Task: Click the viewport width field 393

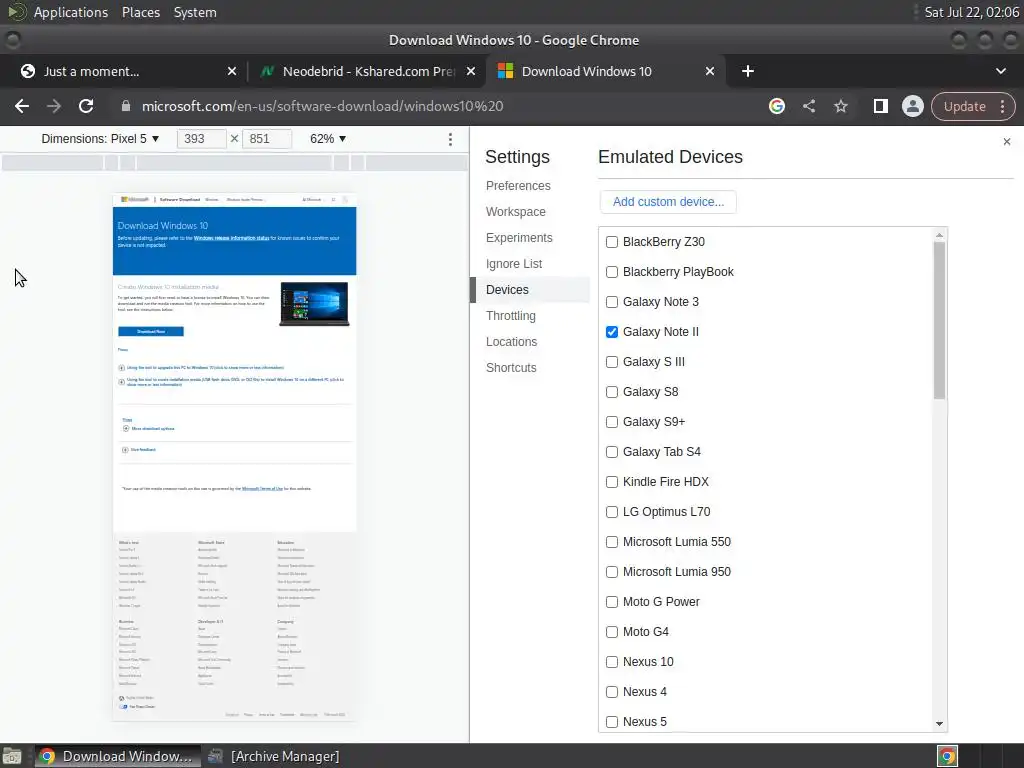Action: click(x=201, y=139)
